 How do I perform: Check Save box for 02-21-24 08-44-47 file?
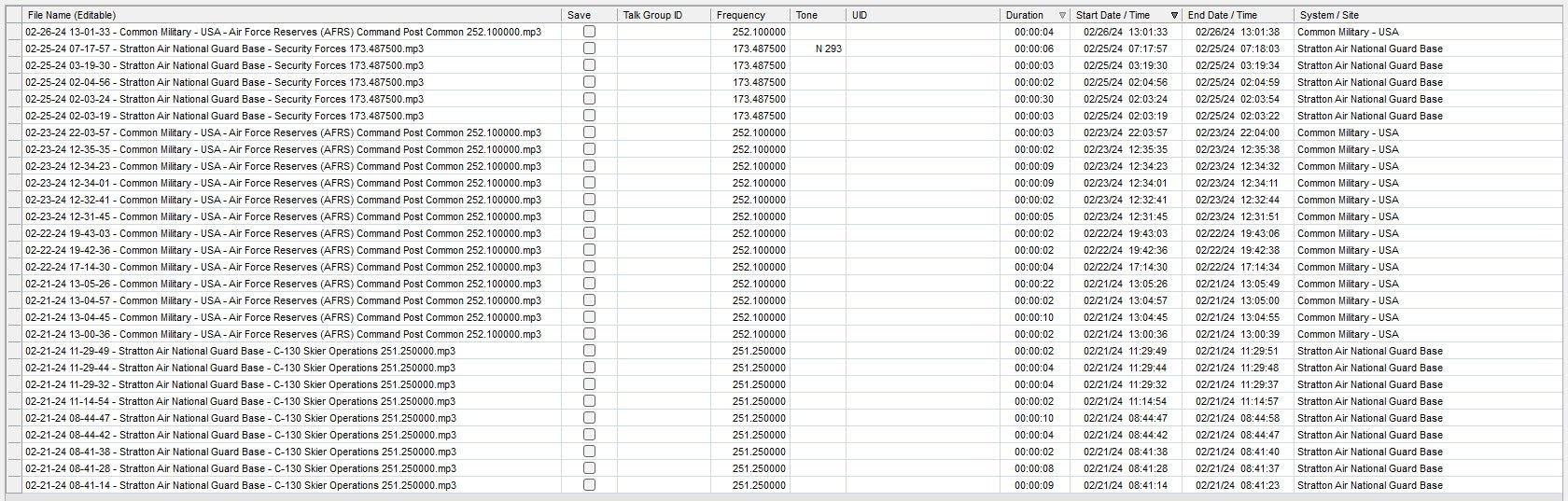pyautogui.click(x=589, y=417)
